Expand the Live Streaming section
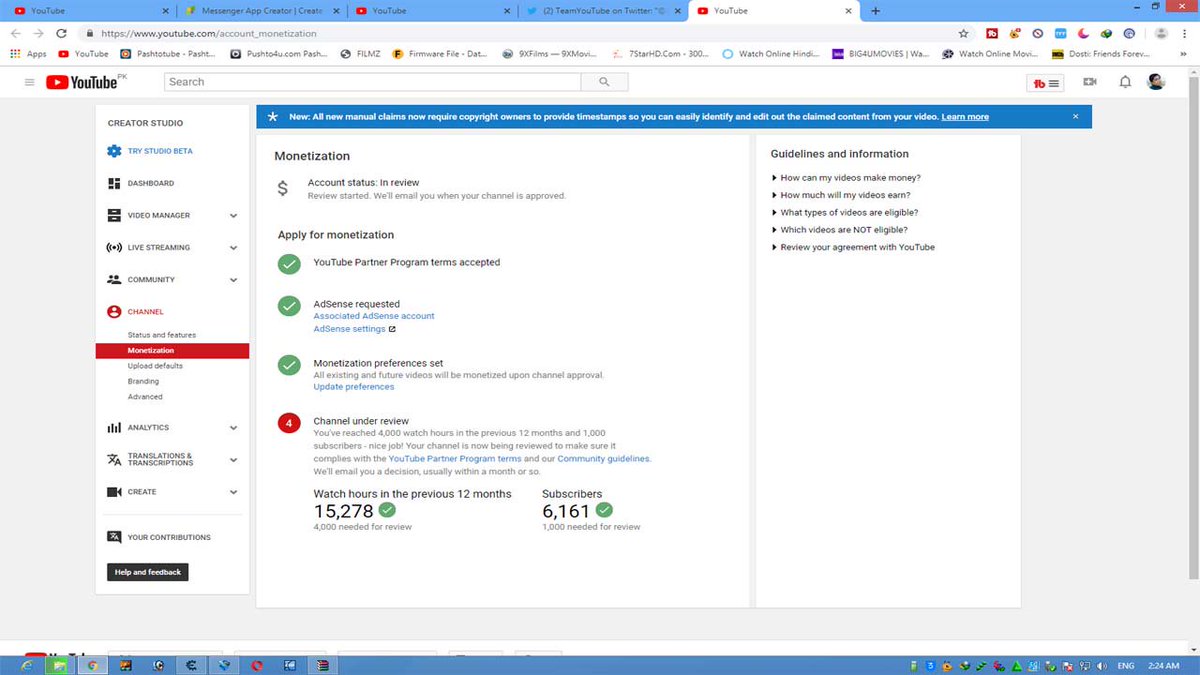 point(233,247)
